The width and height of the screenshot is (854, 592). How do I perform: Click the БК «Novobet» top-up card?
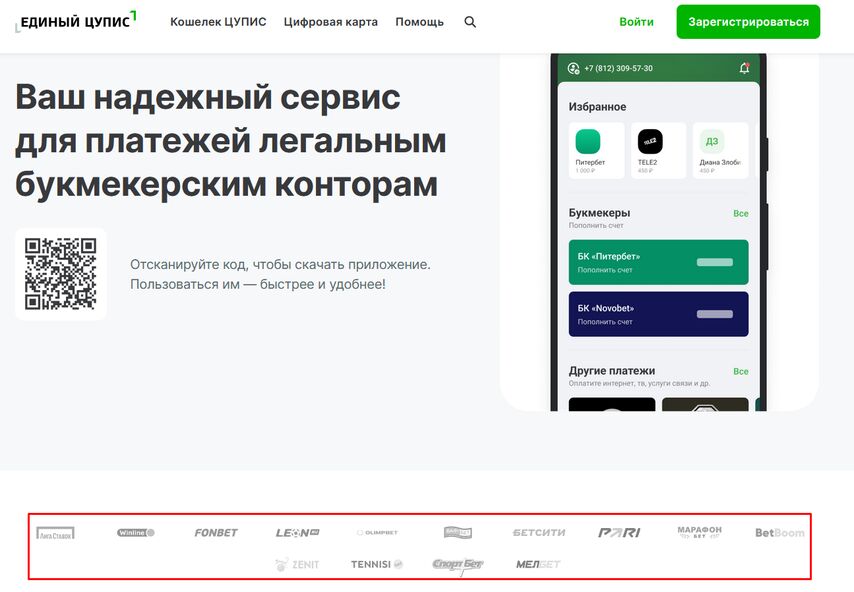pos(658,314)
